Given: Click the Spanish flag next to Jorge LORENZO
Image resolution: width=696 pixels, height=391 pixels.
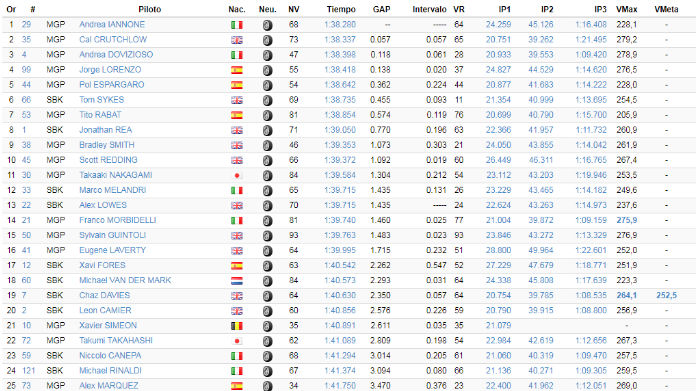Looking at the screenshot, I should click(237, 70).
